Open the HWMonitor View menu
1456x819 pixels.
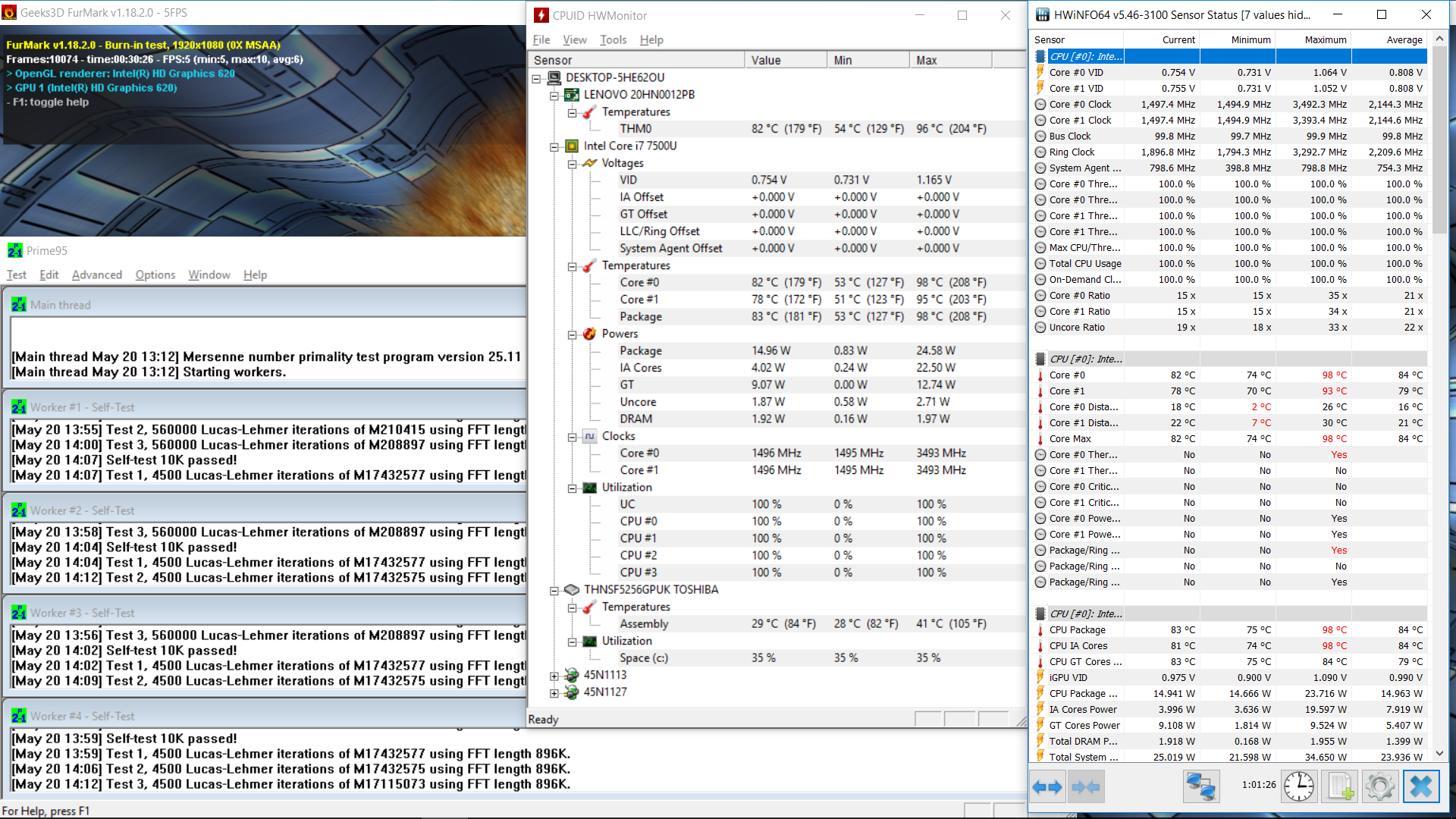[574, 39]
